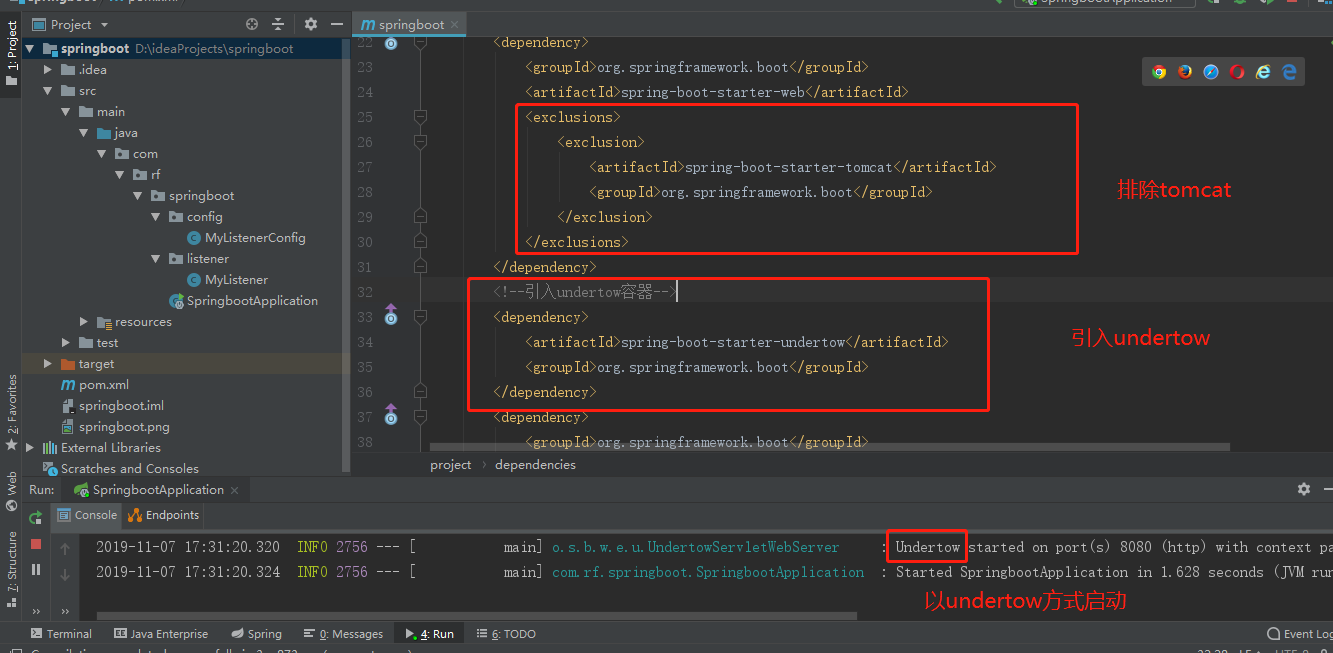This screenshot has width=1333, height=653.
Task: Hide the Project tool window
Action: (x=335, y=24)
